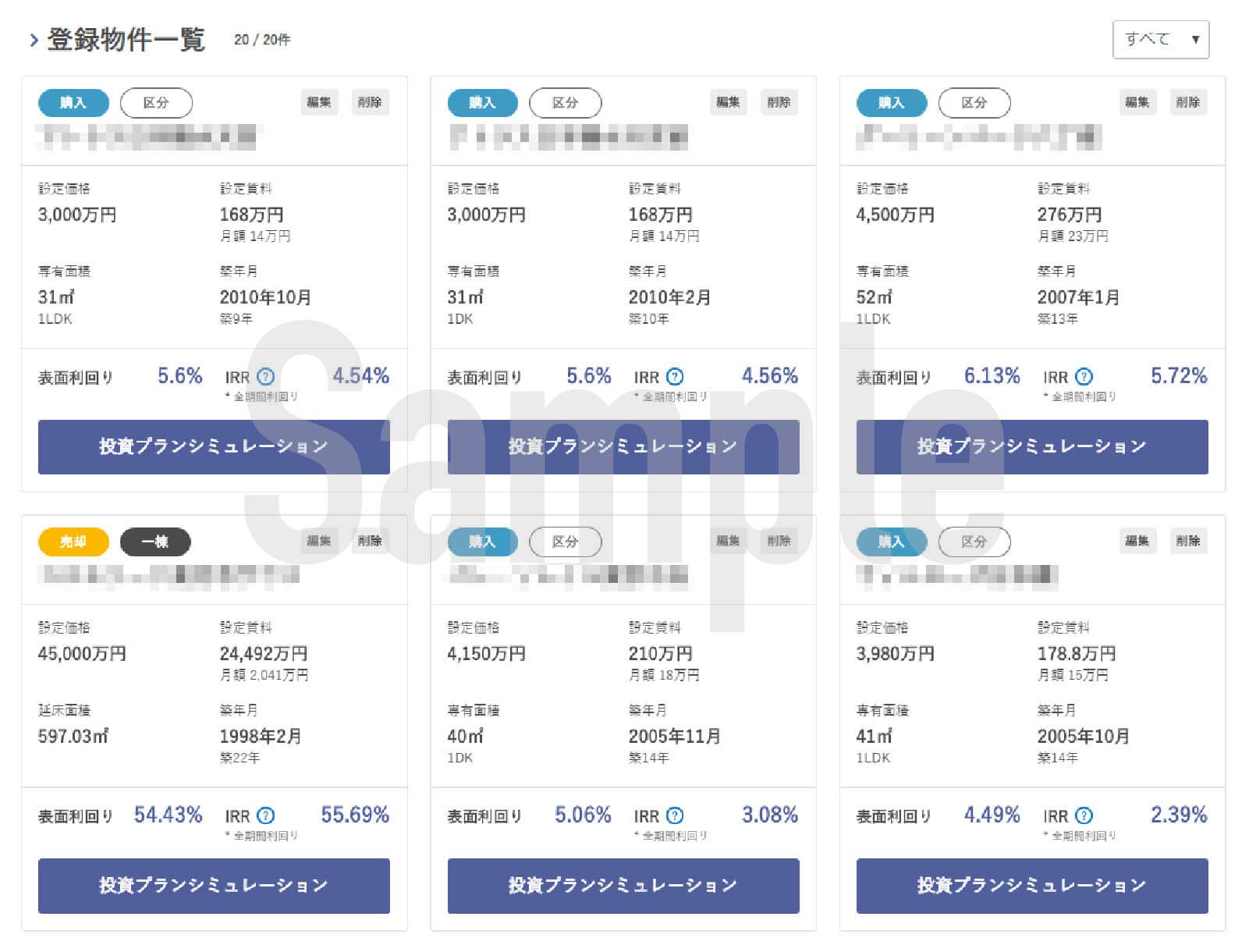The height and width of the screenshot is (952, 1249).
Task: Click the IRR help icon beside 4.54%
Action: (x=266, y=377)
